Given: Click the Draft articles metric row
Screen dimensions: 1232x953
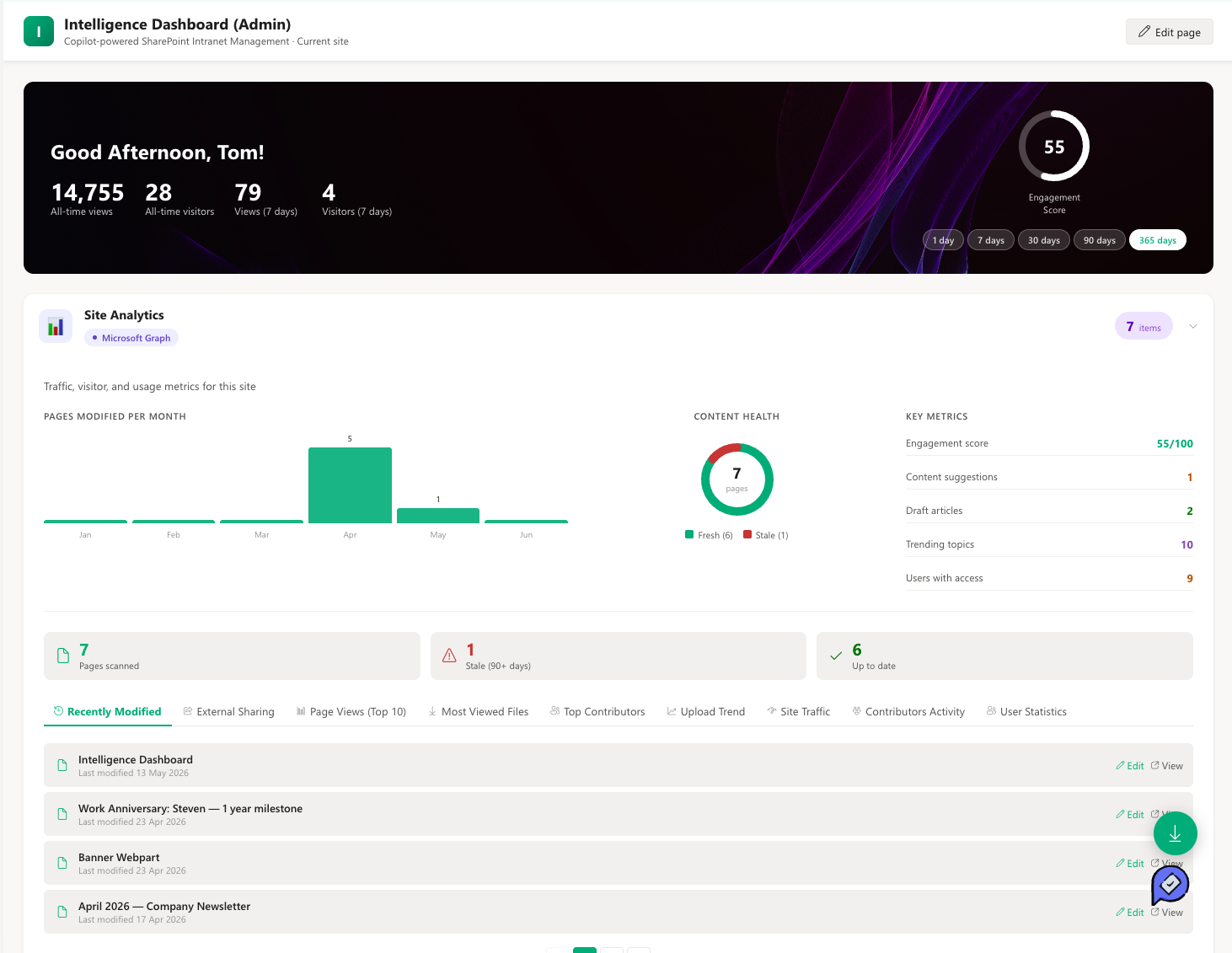Looking at the screenshot, I should 1049,511.
